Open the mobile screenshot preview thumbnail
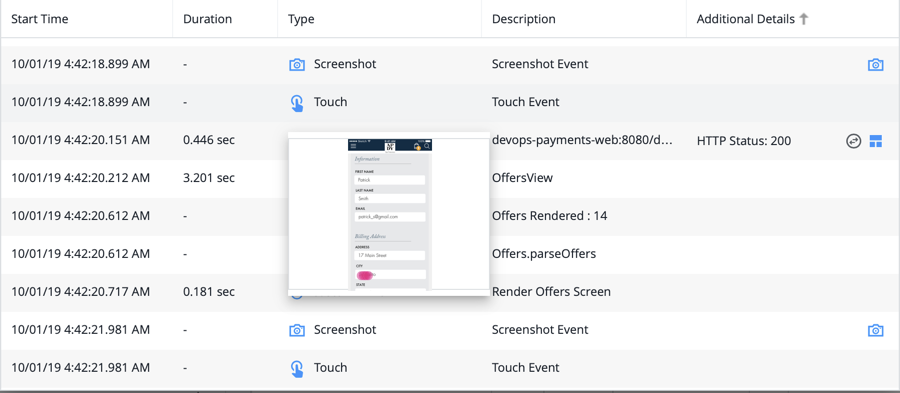 click(x=389, y=214)
